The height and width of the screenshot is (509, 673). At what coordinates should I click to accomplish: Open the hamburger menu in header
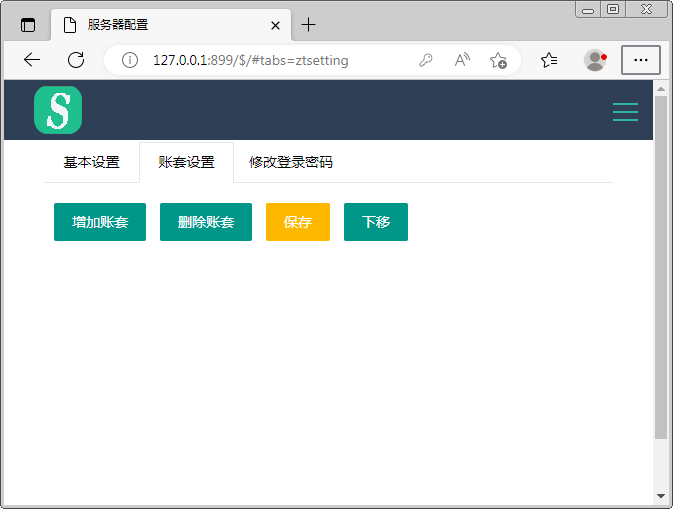coord(625,112)
